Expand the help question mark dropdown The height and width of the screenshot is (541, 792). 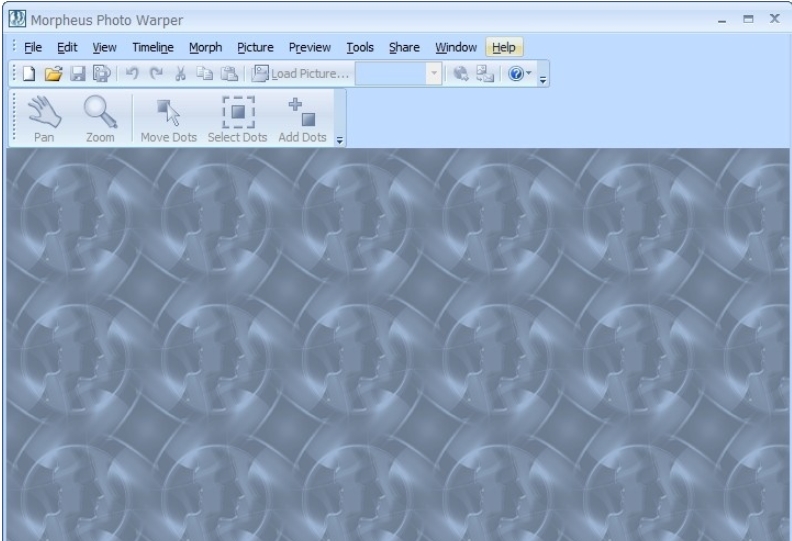coord(525,74)
